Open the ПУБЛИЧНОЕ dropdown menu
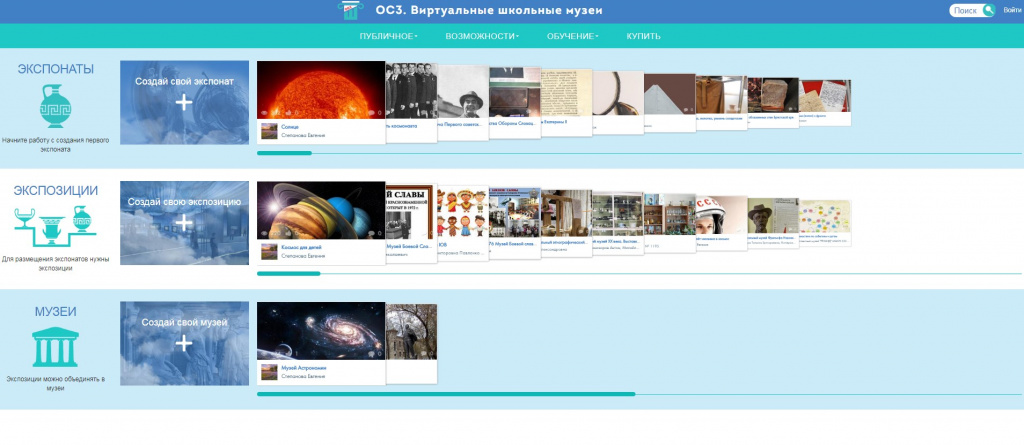Screen dimensions: 1024x445 [389, 36]
